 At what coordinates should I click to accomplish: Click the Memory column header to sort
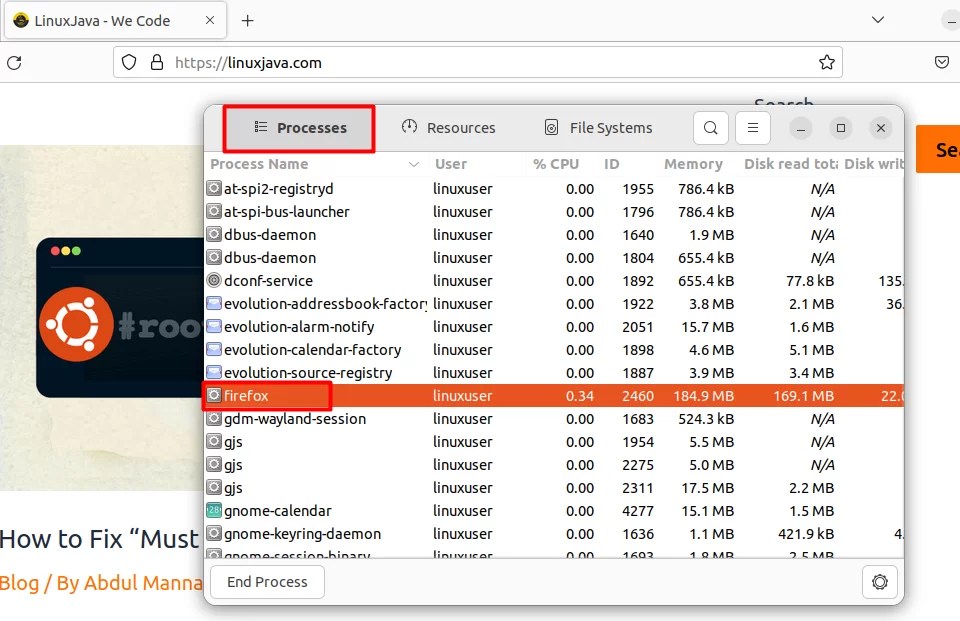(x=694, y=164)
